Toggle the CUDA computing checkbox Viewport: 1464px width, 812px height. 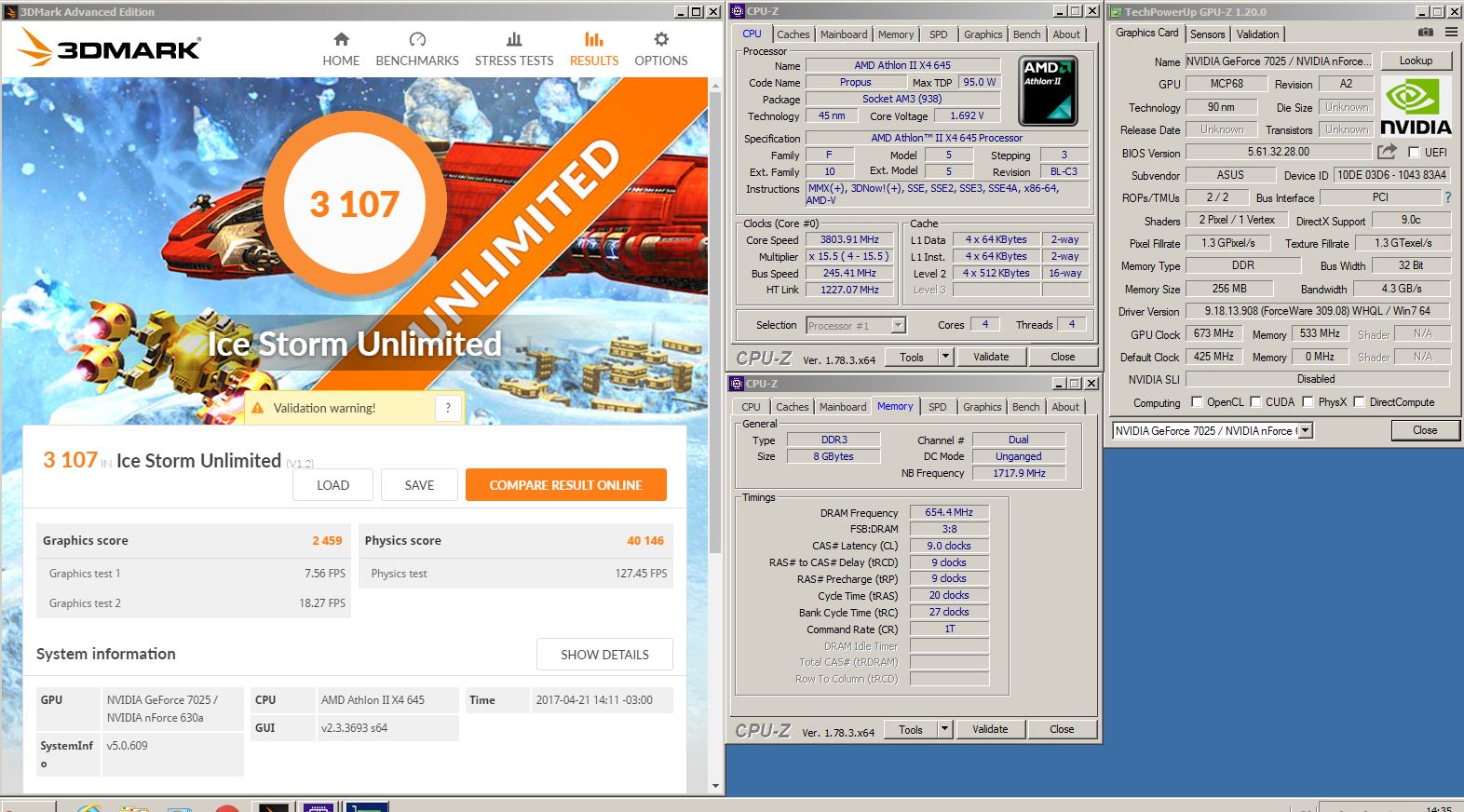(x=1255, y=402)
